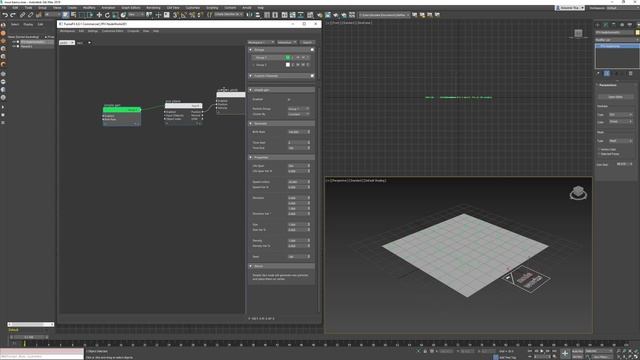The height and width of the screenshot is (360, 640).
Task: Collapse the Properties section
Action: pos(251,158)
